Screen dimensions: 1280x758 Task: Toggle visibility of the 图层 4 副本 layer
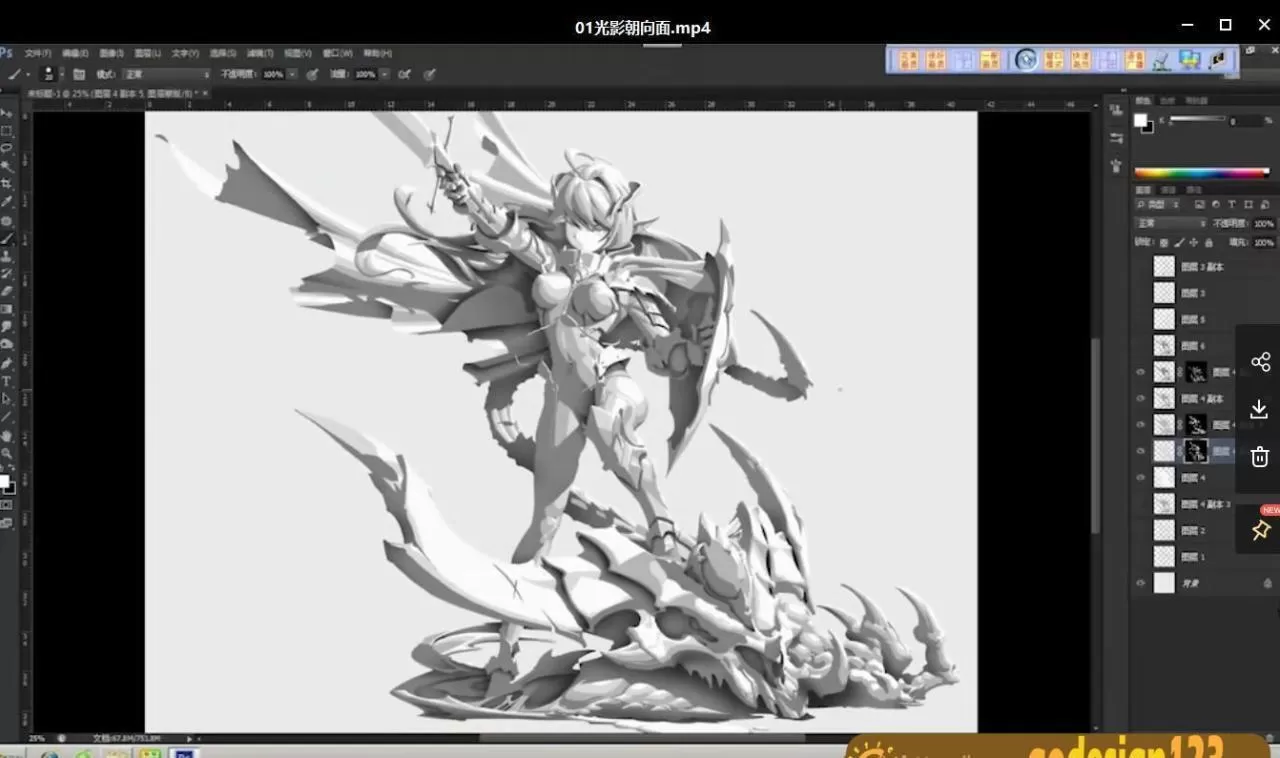1140,398
